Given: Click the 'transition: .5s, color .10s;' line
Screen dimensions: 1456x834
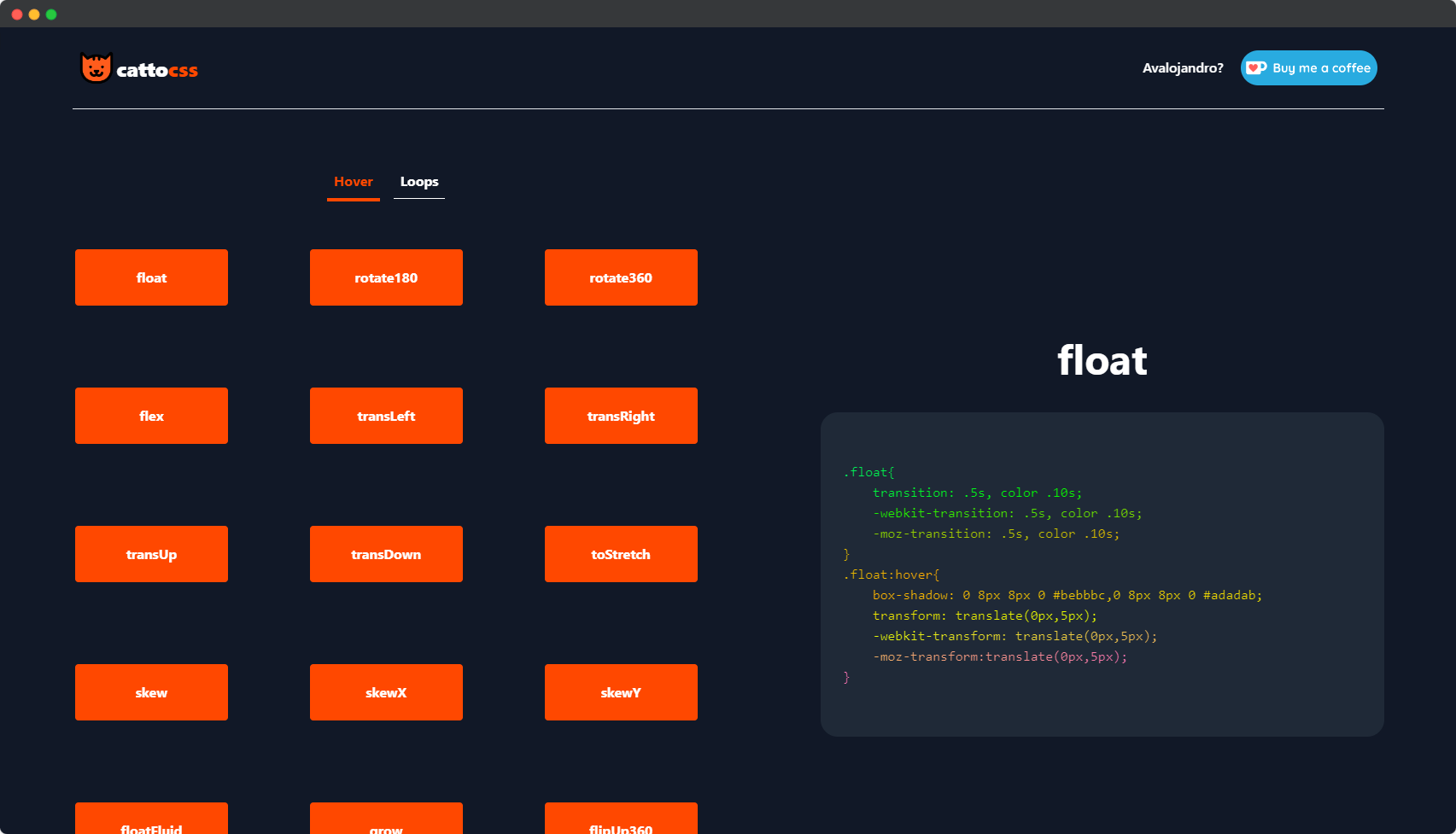Looking at the screenshot, I should pos(977,493).
